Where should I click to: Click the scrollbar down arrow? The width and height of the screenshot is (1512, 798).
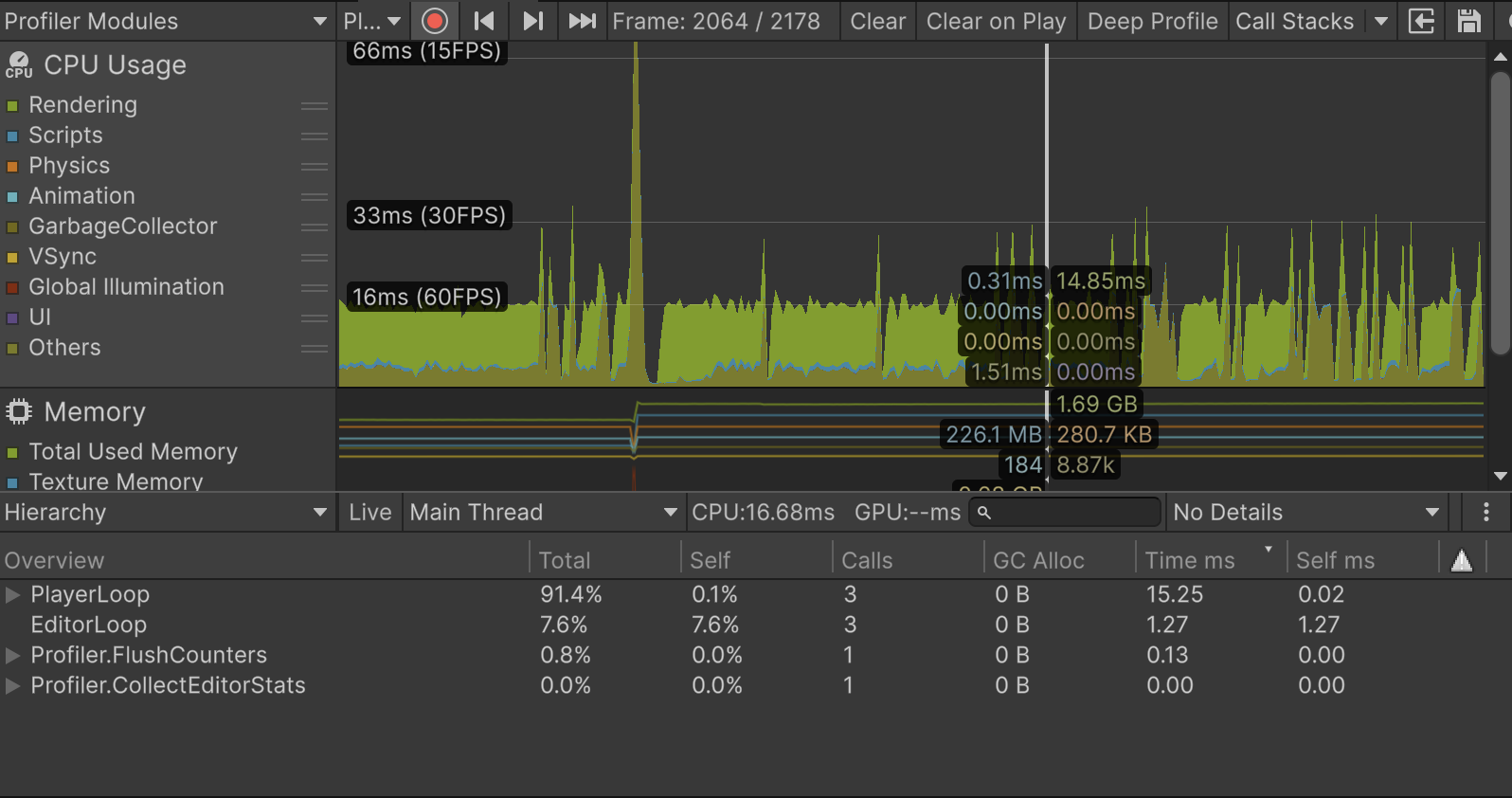(x=1500, y=477)
